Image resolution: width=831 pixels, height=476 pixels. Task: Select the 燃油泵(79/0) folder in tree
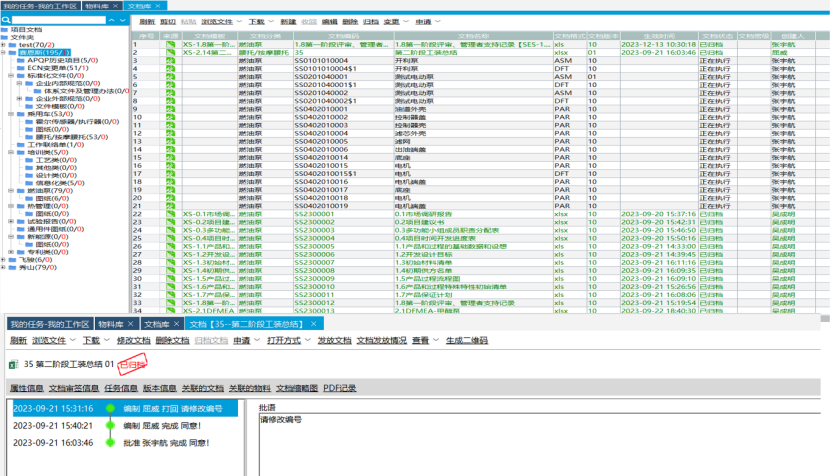46,190
